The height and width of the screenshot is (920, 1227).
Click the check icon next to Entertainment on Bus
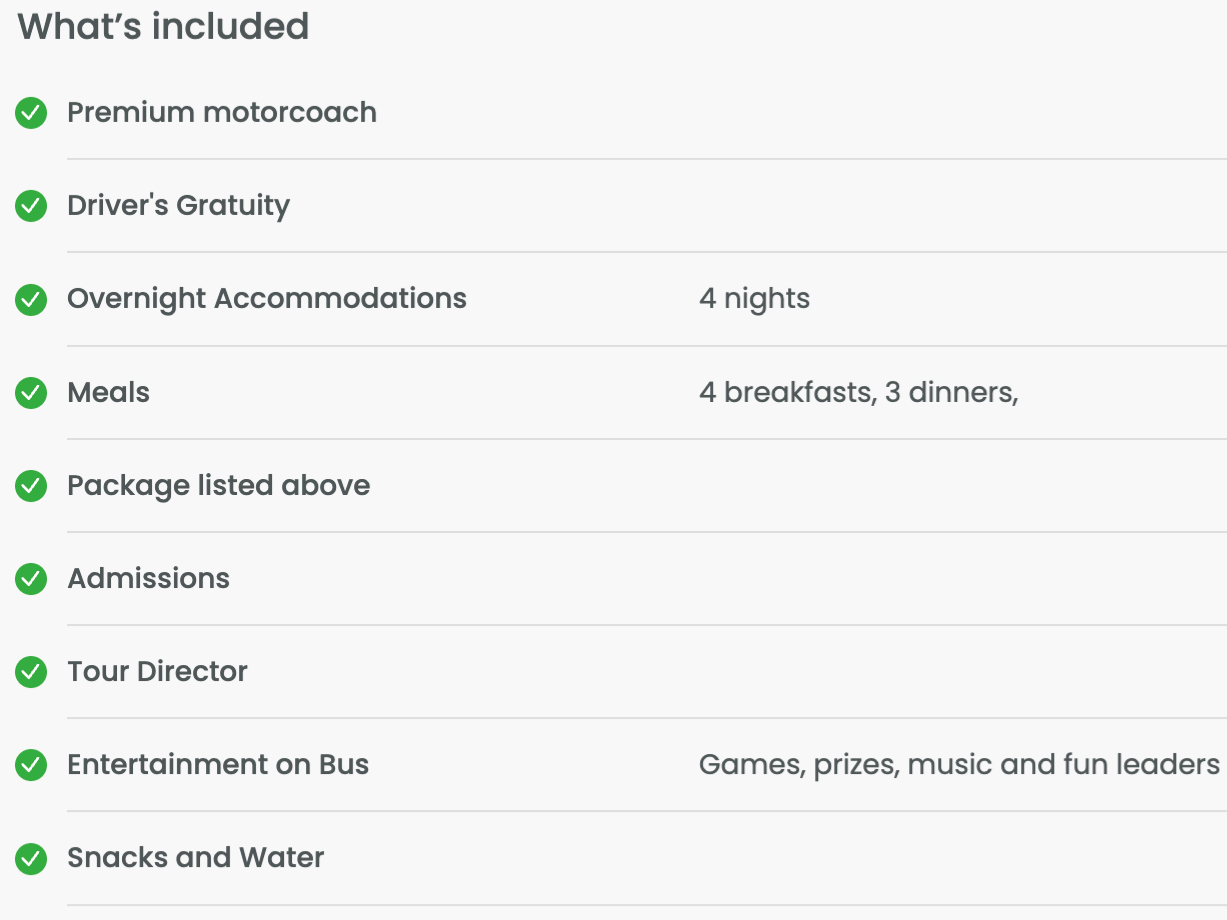pos(31,765)
